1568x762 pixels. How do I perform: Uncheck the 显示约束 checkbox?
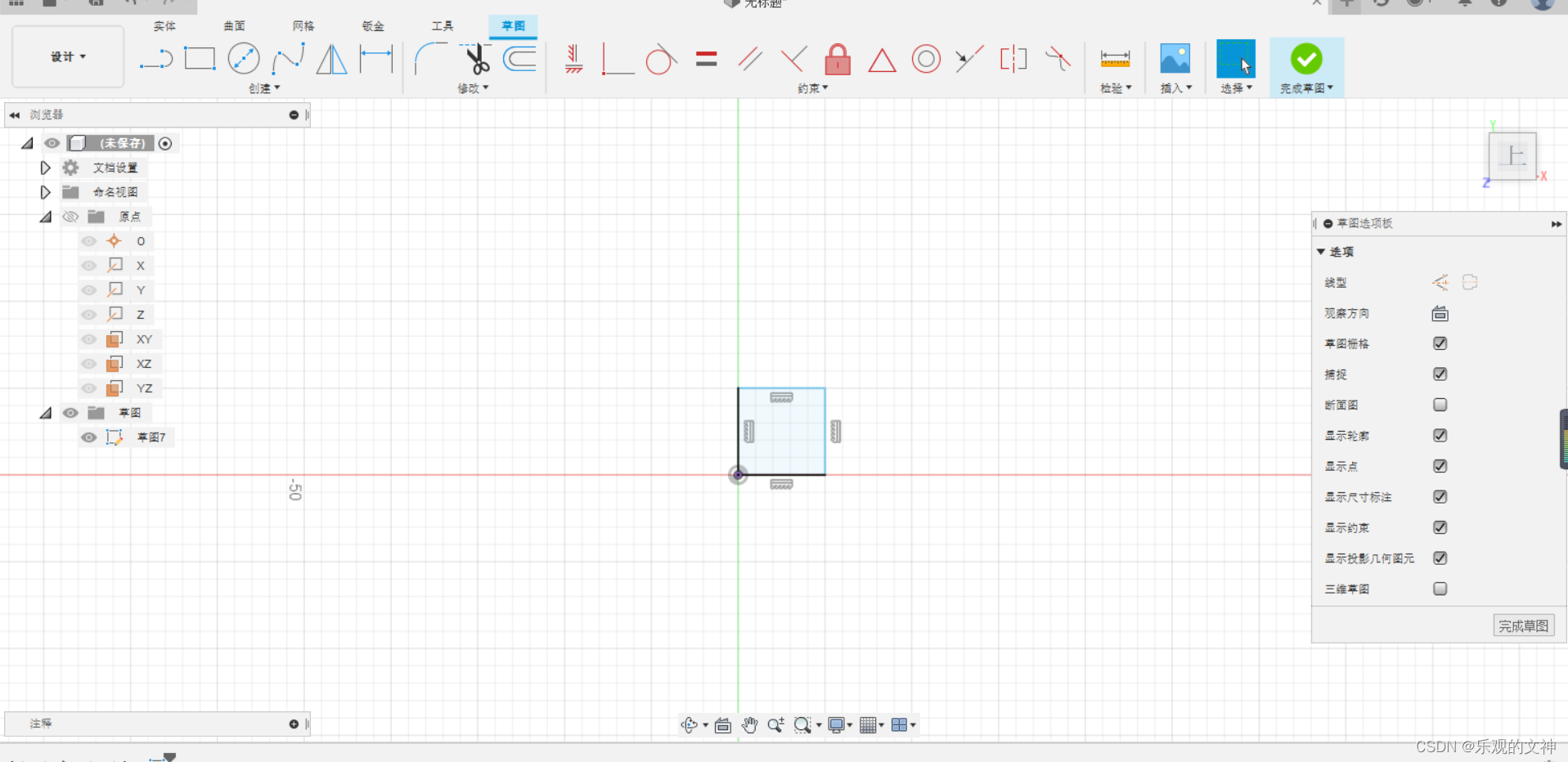[1440, 527]
